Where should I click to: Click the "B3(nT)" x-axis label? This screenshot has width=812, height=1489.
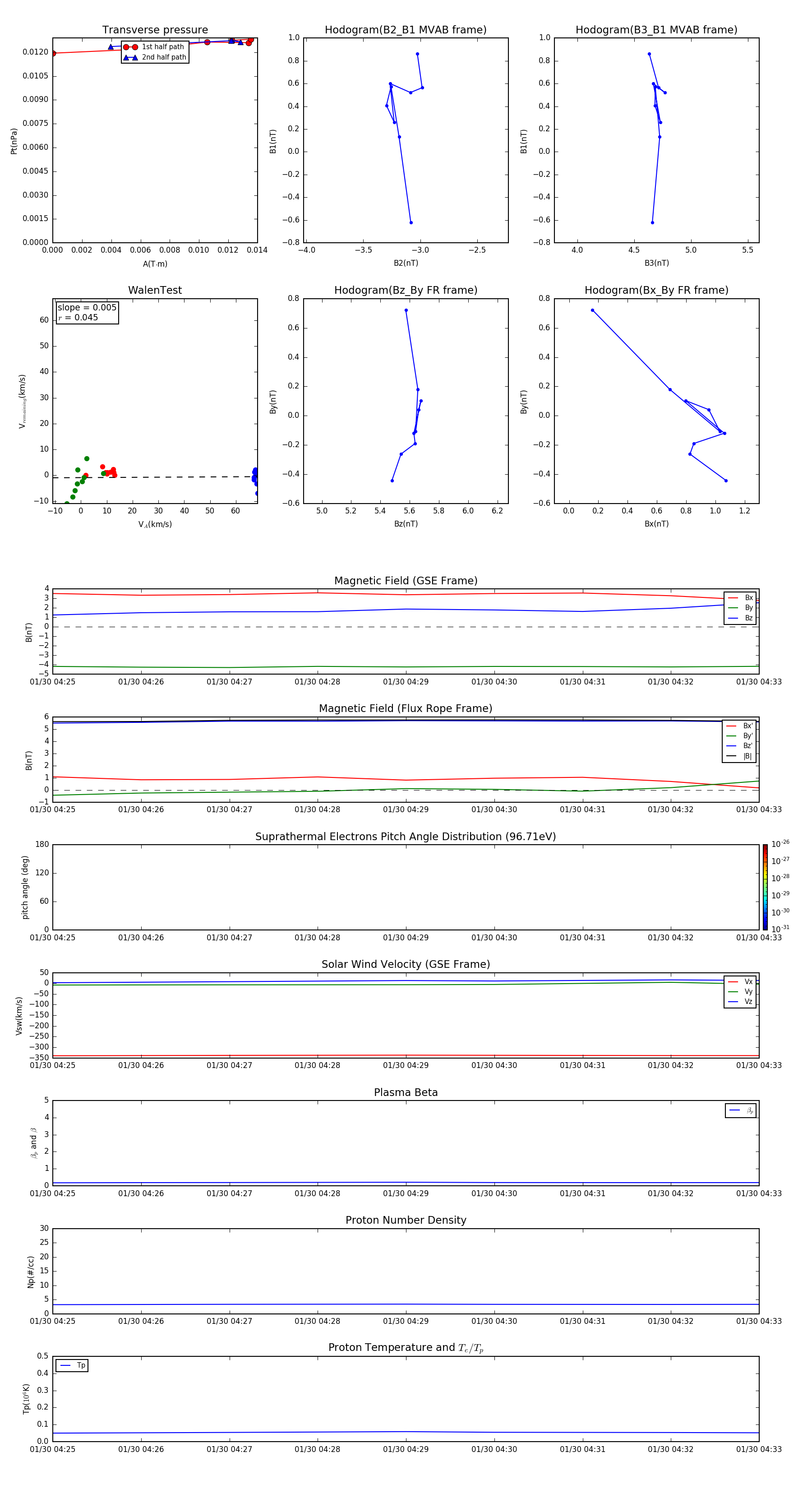pos(656,263)
